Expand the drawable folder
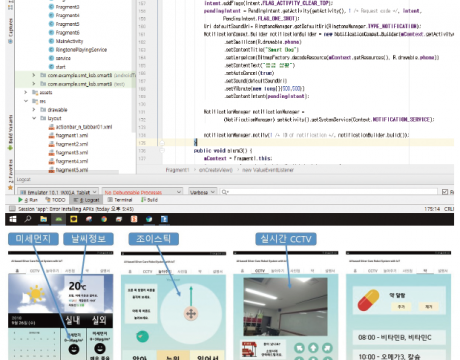The image size is (460, 360). click(x=34, y=110)
